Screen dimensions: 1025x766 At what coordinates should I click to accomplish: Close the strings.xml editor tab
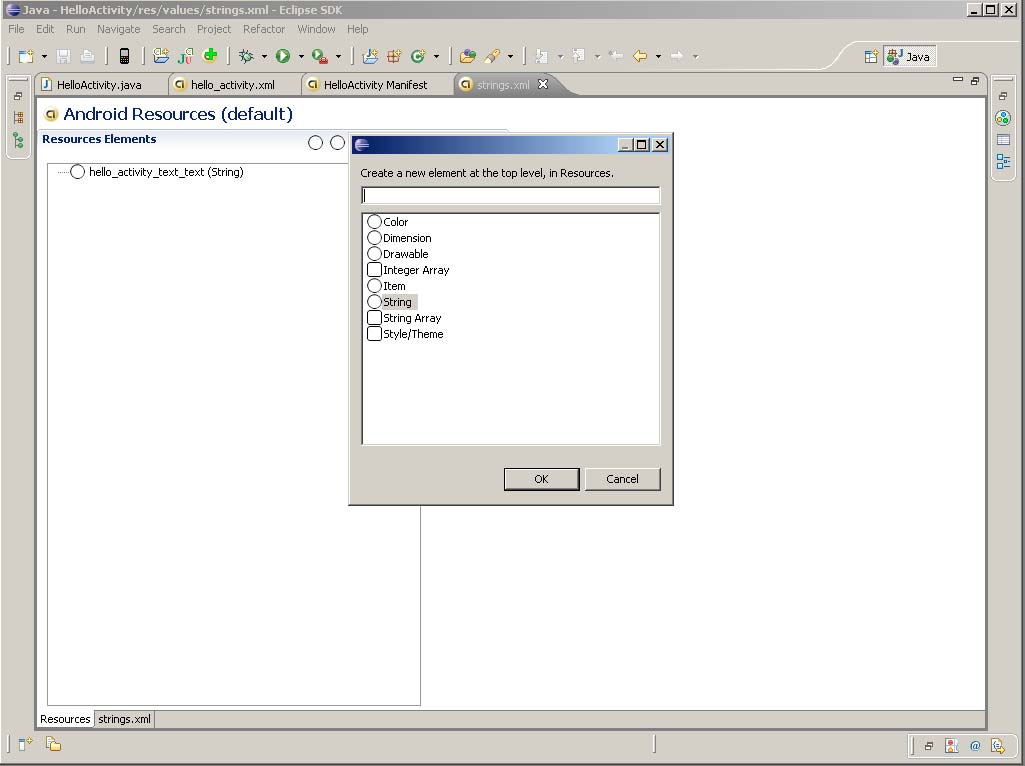543,84
